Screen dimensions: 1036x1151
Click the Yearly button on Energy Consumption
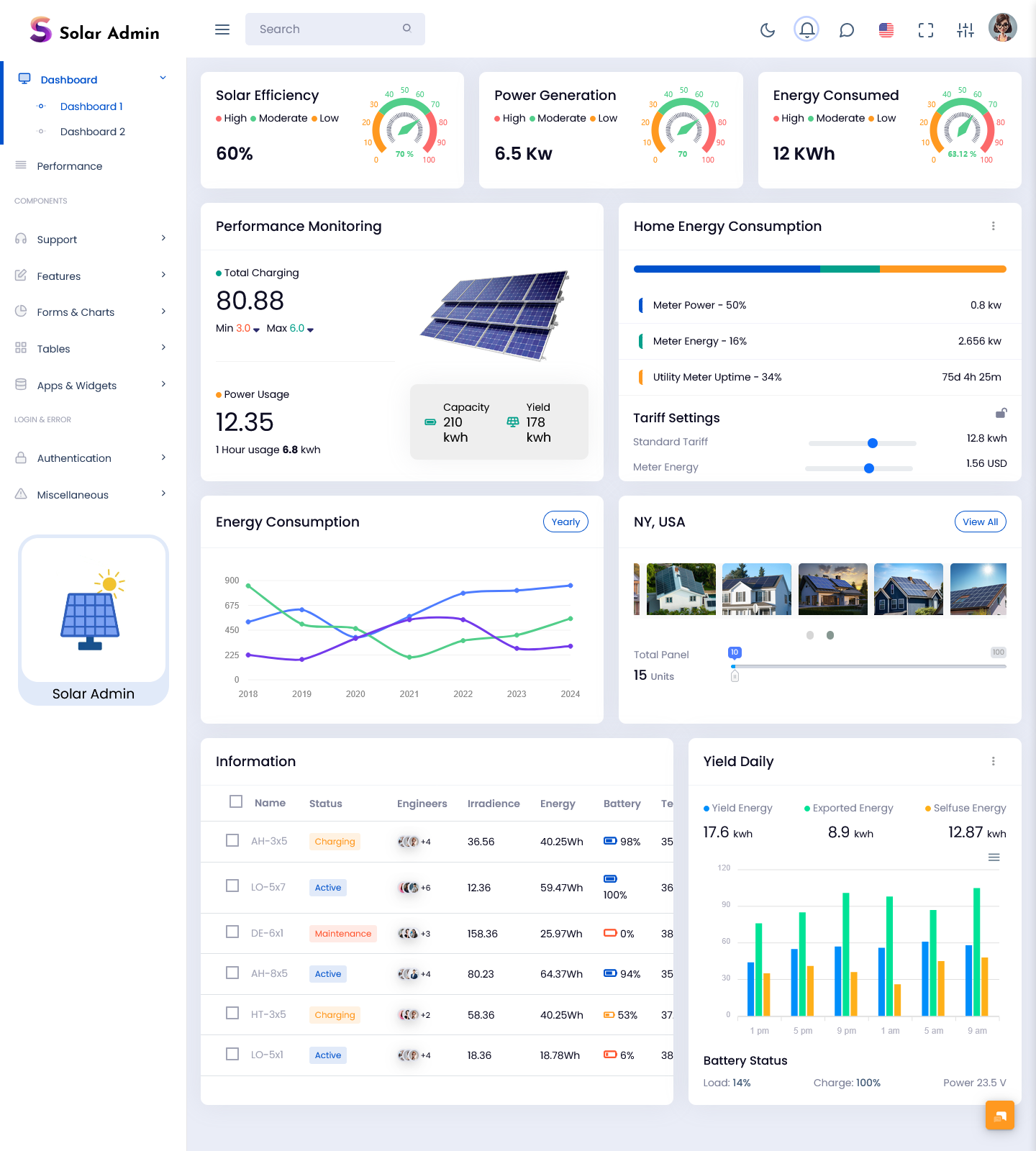click(565, 522)
